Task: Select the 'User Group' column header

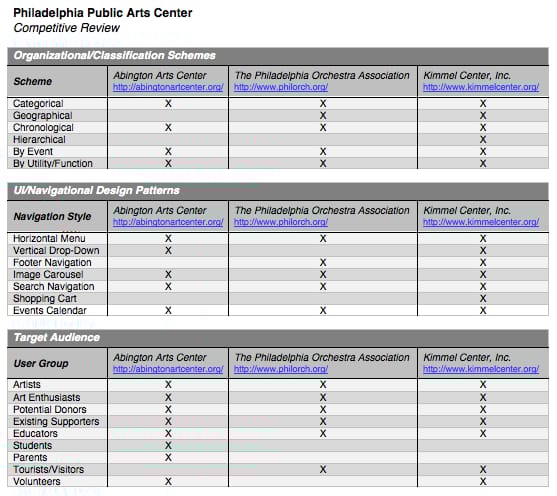Action: tap(41, 363)
